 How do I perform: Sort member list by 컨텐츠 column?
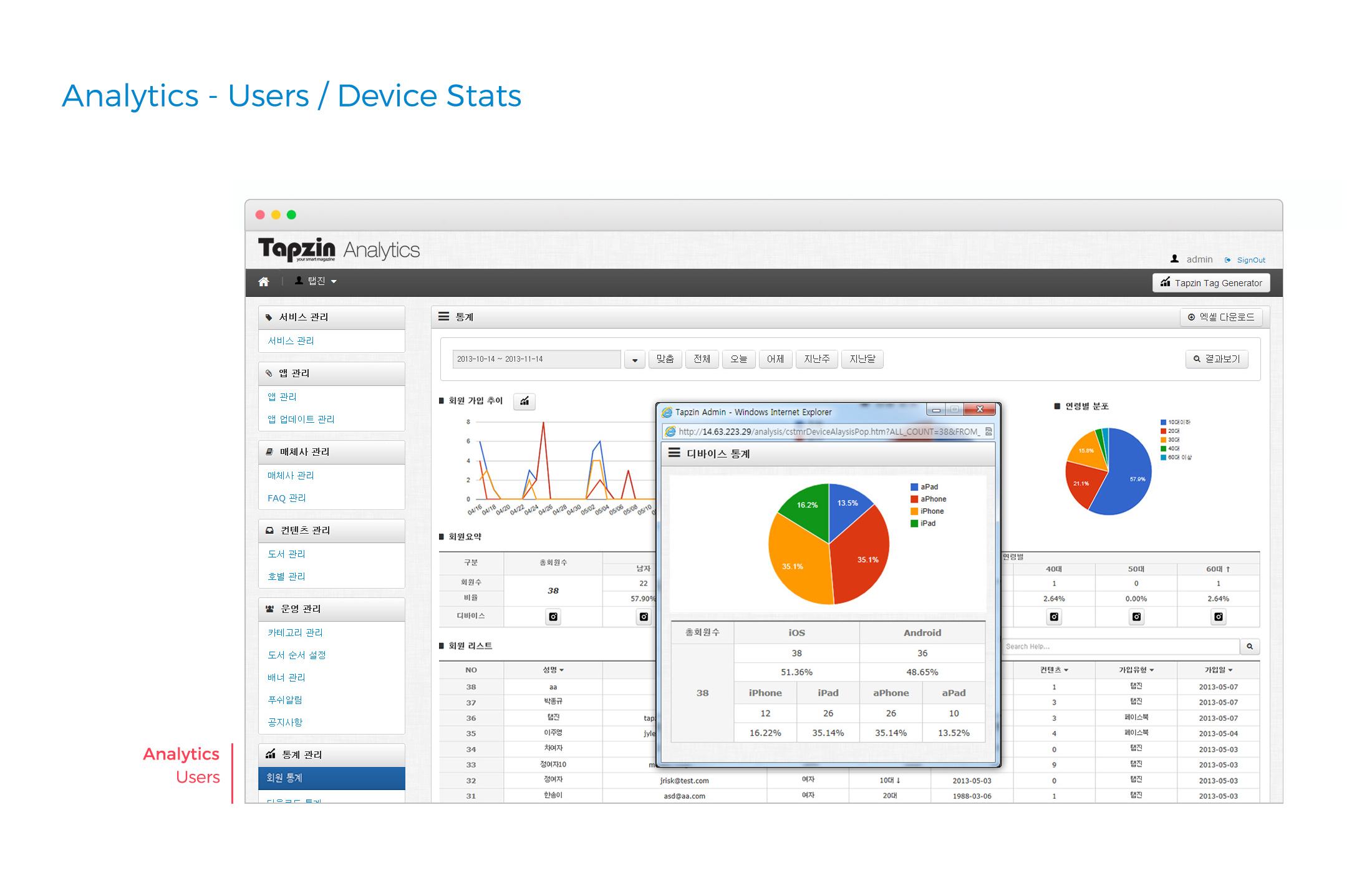1054,670
